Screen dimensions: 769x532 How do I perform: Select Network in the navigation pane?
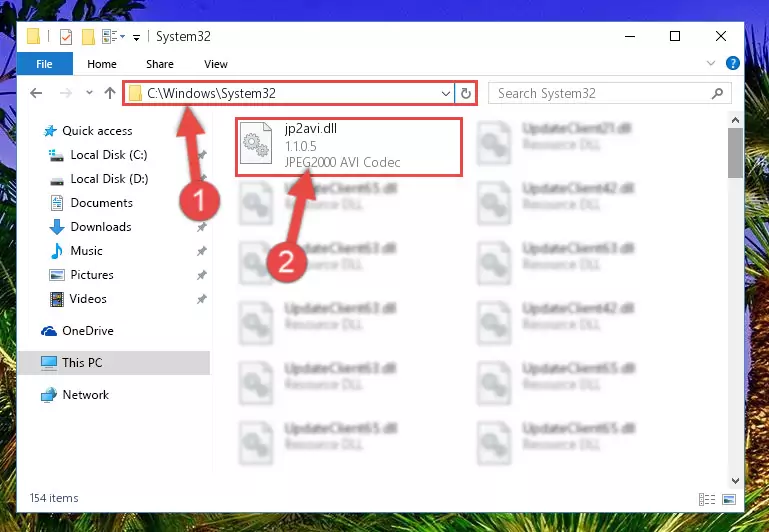tap(85, 395)
